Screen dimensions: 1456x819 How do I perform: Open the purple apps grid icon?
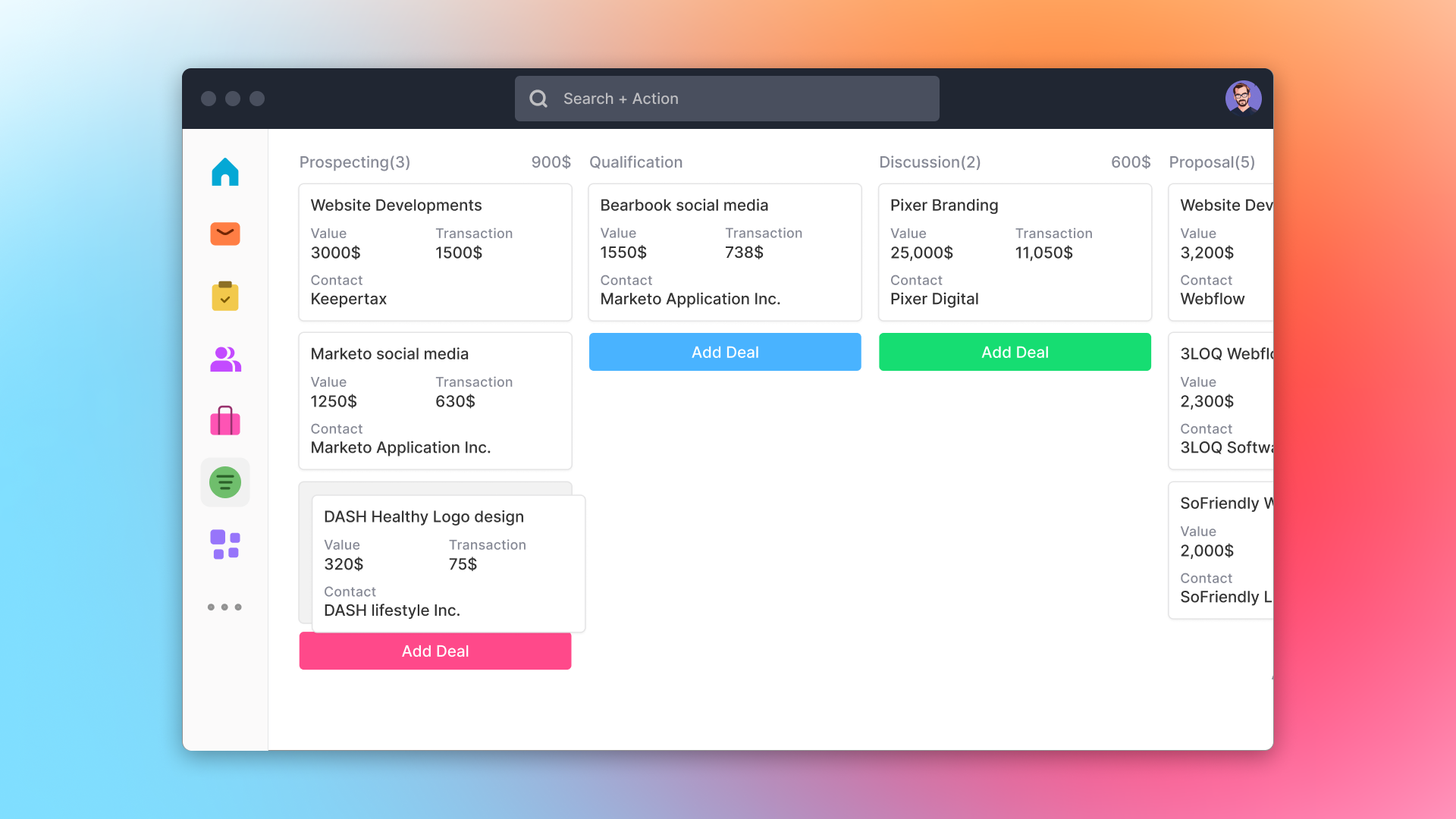tap(225, 544)
